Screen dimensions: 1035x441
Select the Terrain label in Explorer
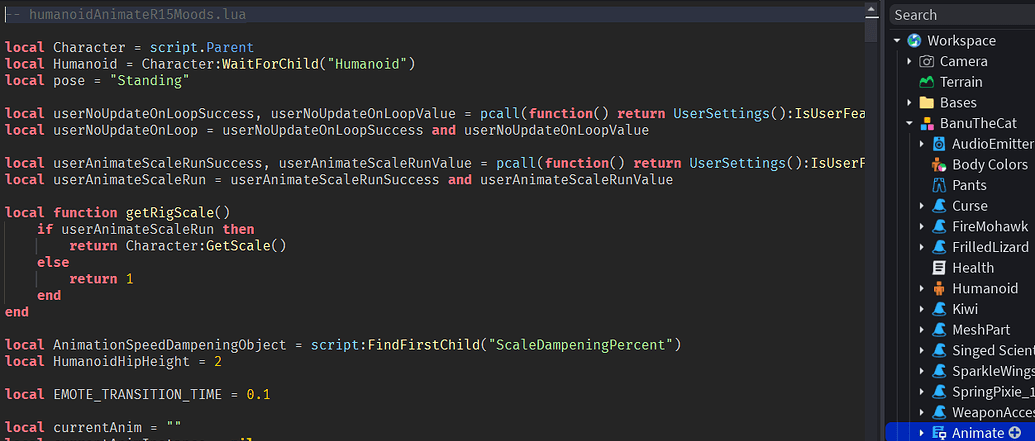961,82
